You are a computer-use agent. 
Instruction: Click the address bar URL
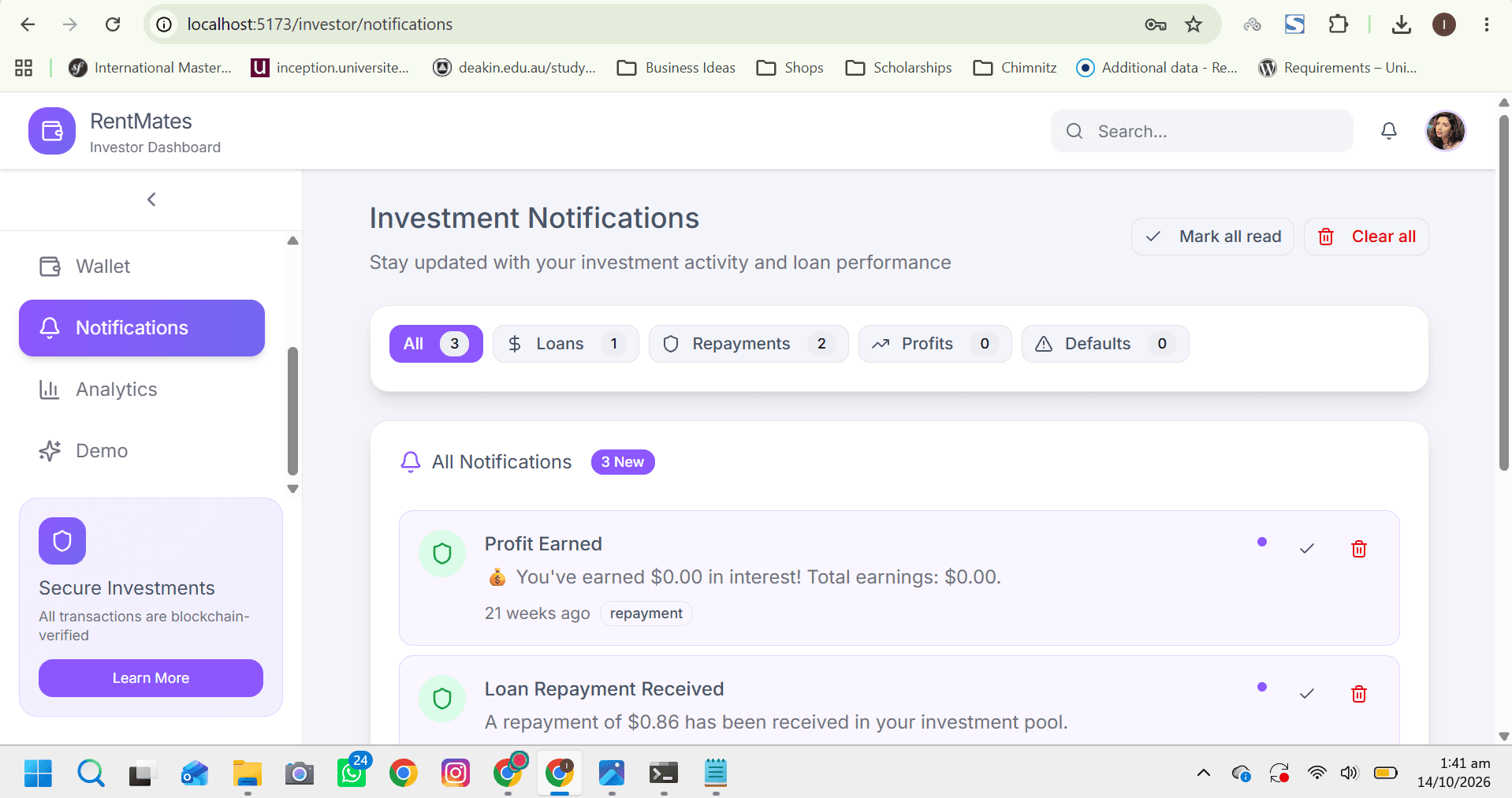(x=319, y=24)
